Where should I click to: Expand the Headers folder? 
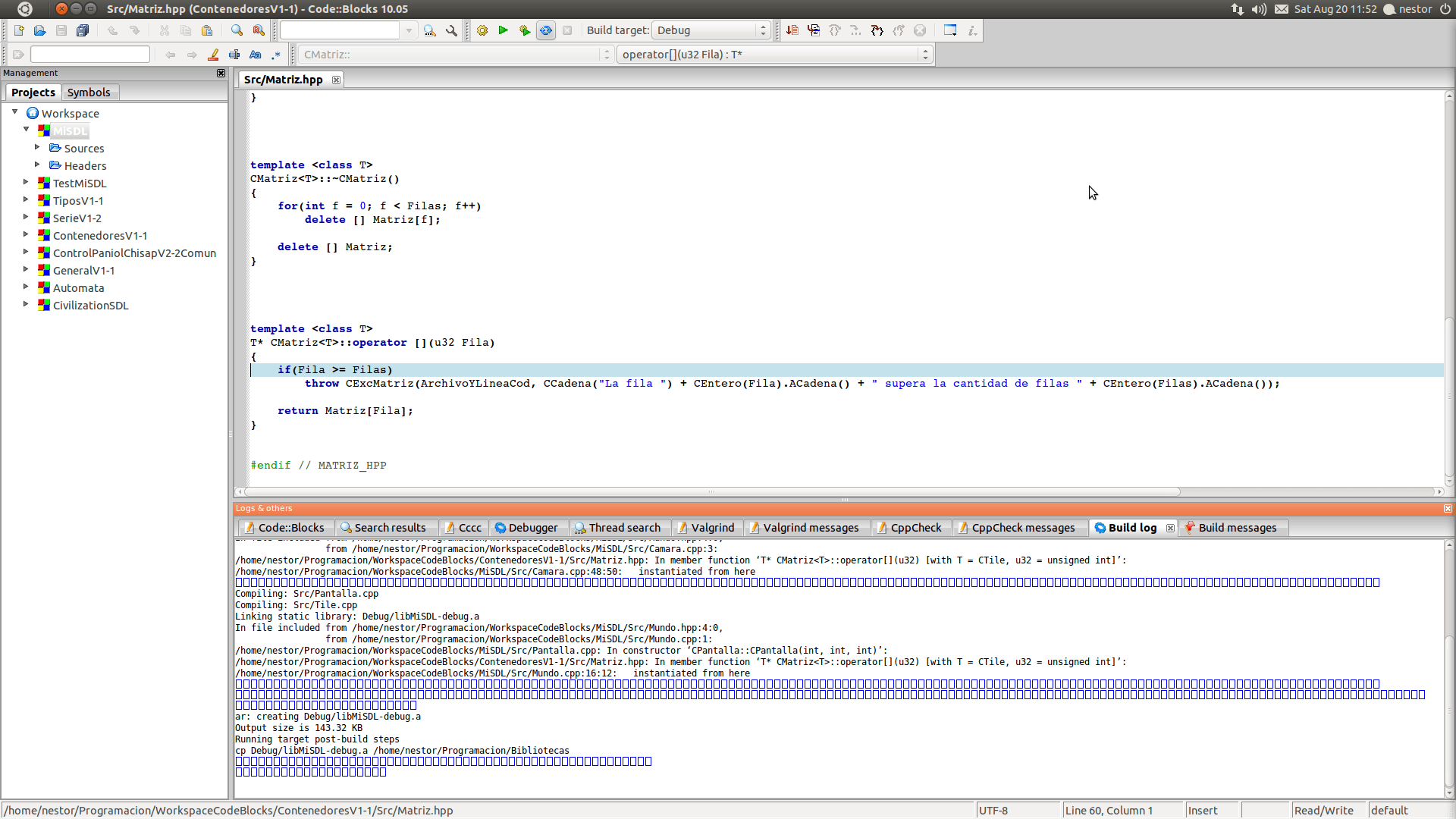[37, 165]
